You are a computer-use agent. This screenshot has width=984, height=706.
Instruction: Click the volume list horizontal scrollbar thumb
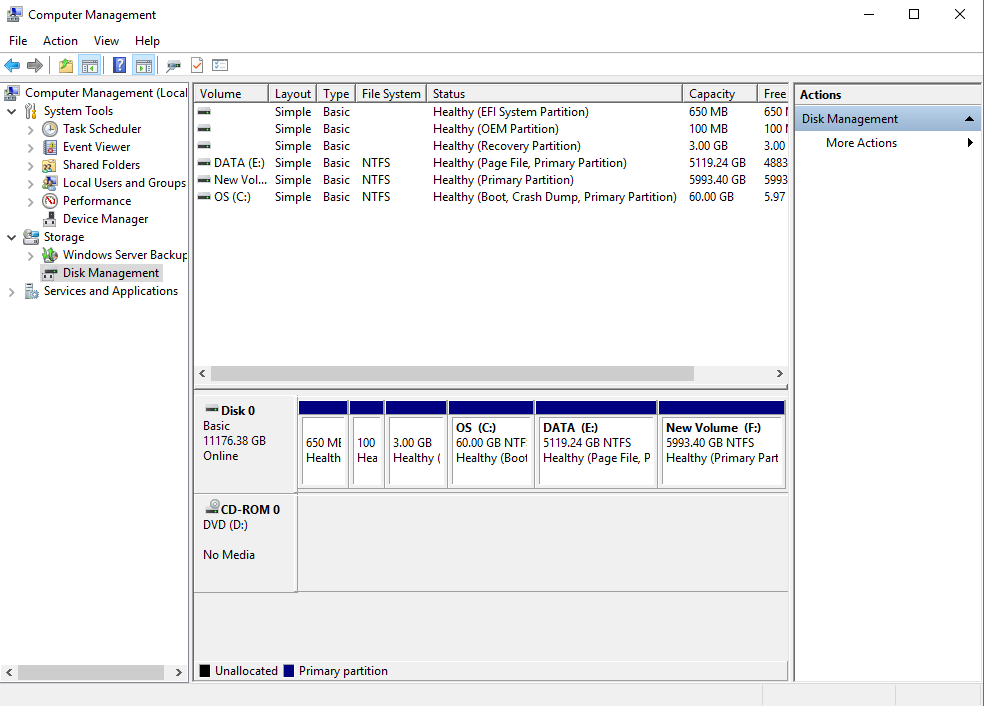(x=452, y=373)
